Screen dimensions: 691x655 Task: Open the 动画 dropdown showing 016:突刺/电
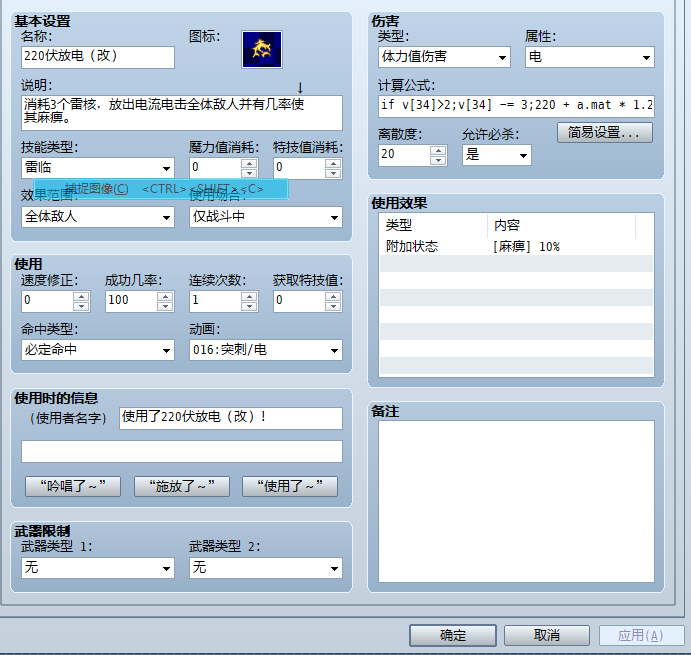(266, 350)
